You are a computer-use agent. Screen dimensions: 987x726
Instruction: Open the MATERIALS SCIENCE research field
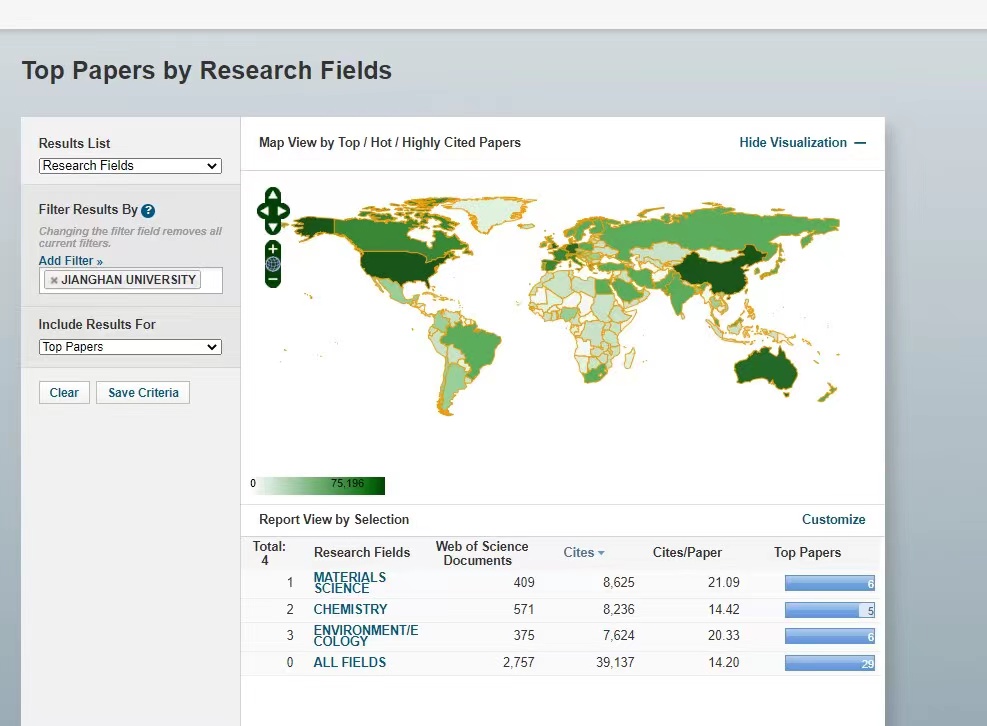350,583
